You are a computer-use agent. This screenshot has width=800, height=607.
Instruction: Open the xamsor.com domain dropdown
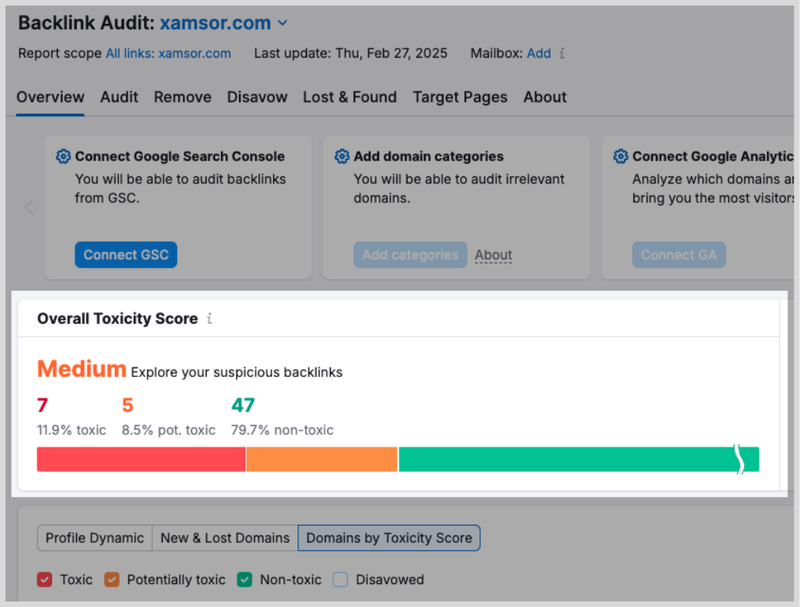[x=281, y=22]
